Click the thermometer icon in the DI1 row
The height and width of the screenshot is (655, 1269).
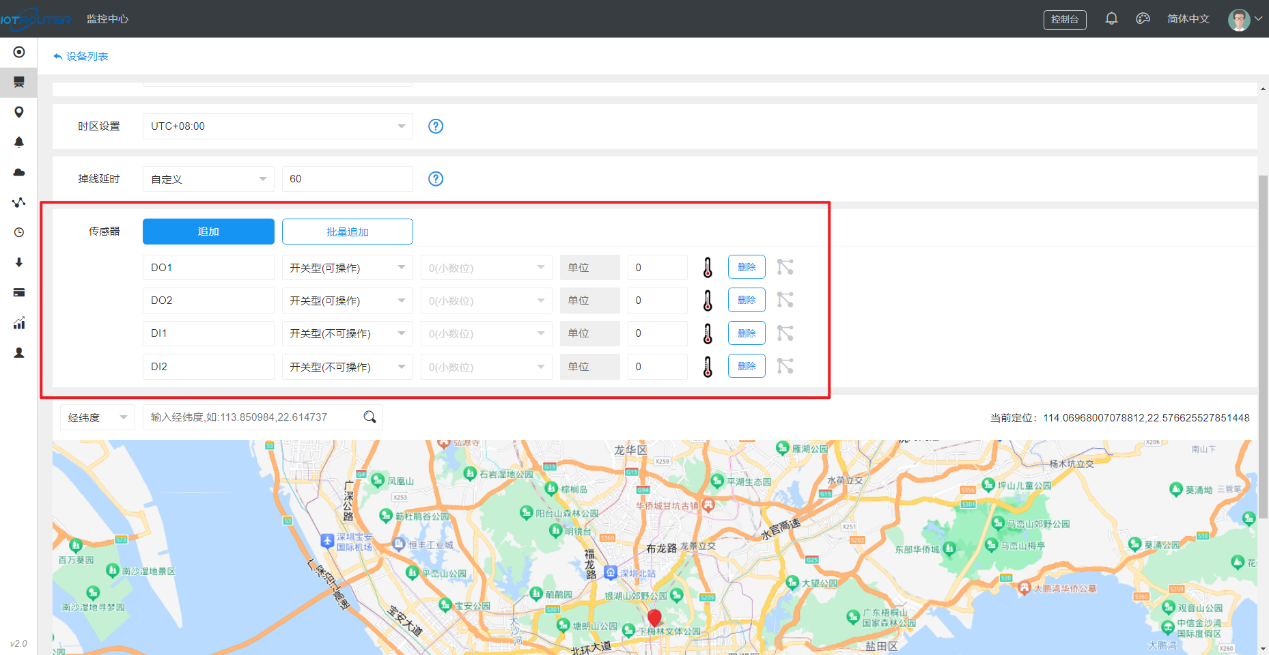click(x=707, y=333)
